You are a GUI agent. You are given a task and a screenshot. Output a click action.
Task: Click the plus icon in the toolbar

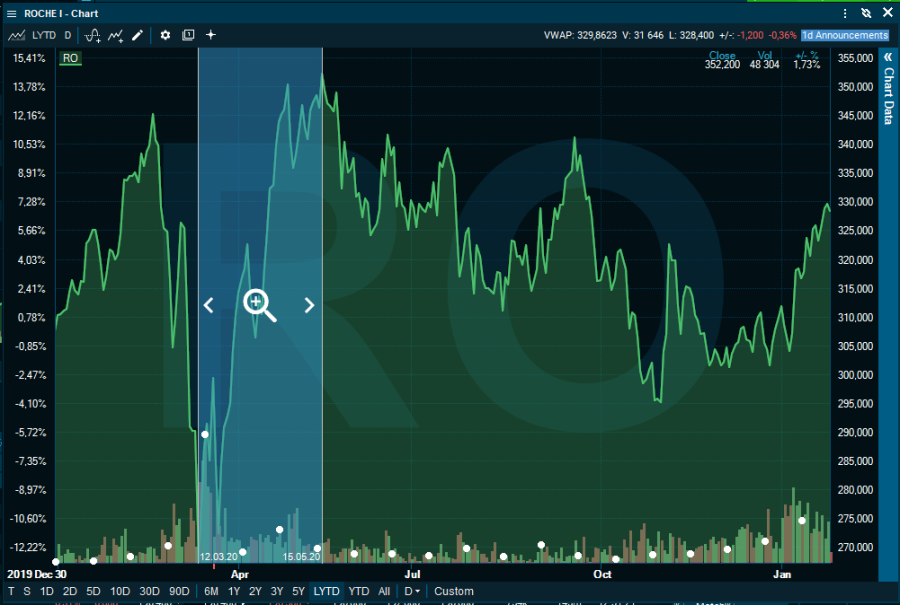pos(211,35)
